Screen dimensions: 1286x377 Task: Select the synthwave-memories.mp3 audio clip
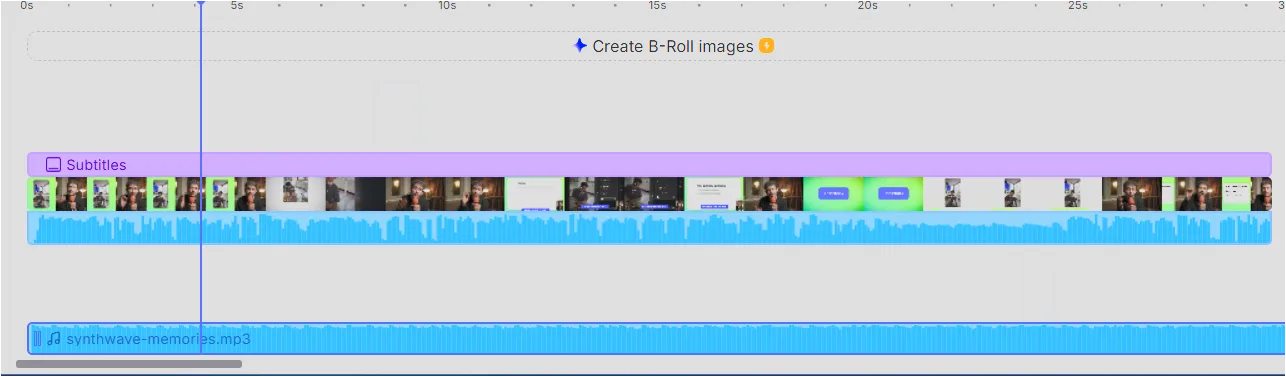[657, 339]
